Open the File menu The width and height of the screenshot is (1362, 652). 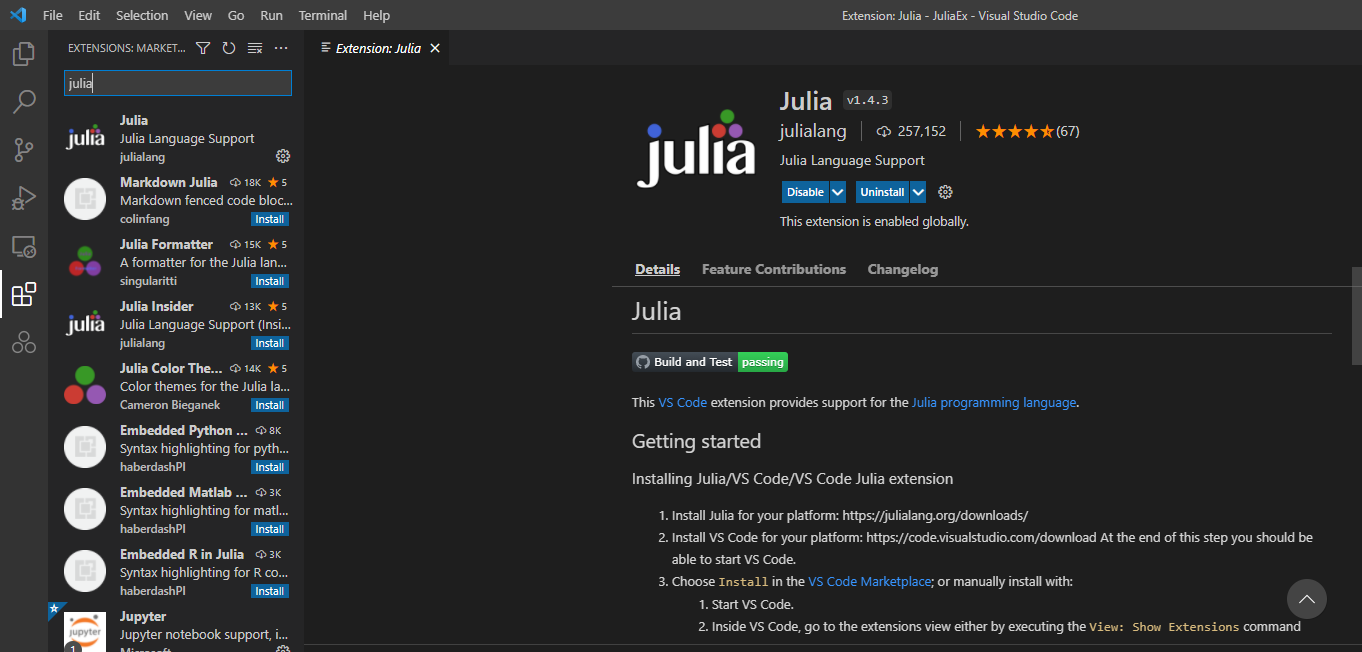click(53, 15)
